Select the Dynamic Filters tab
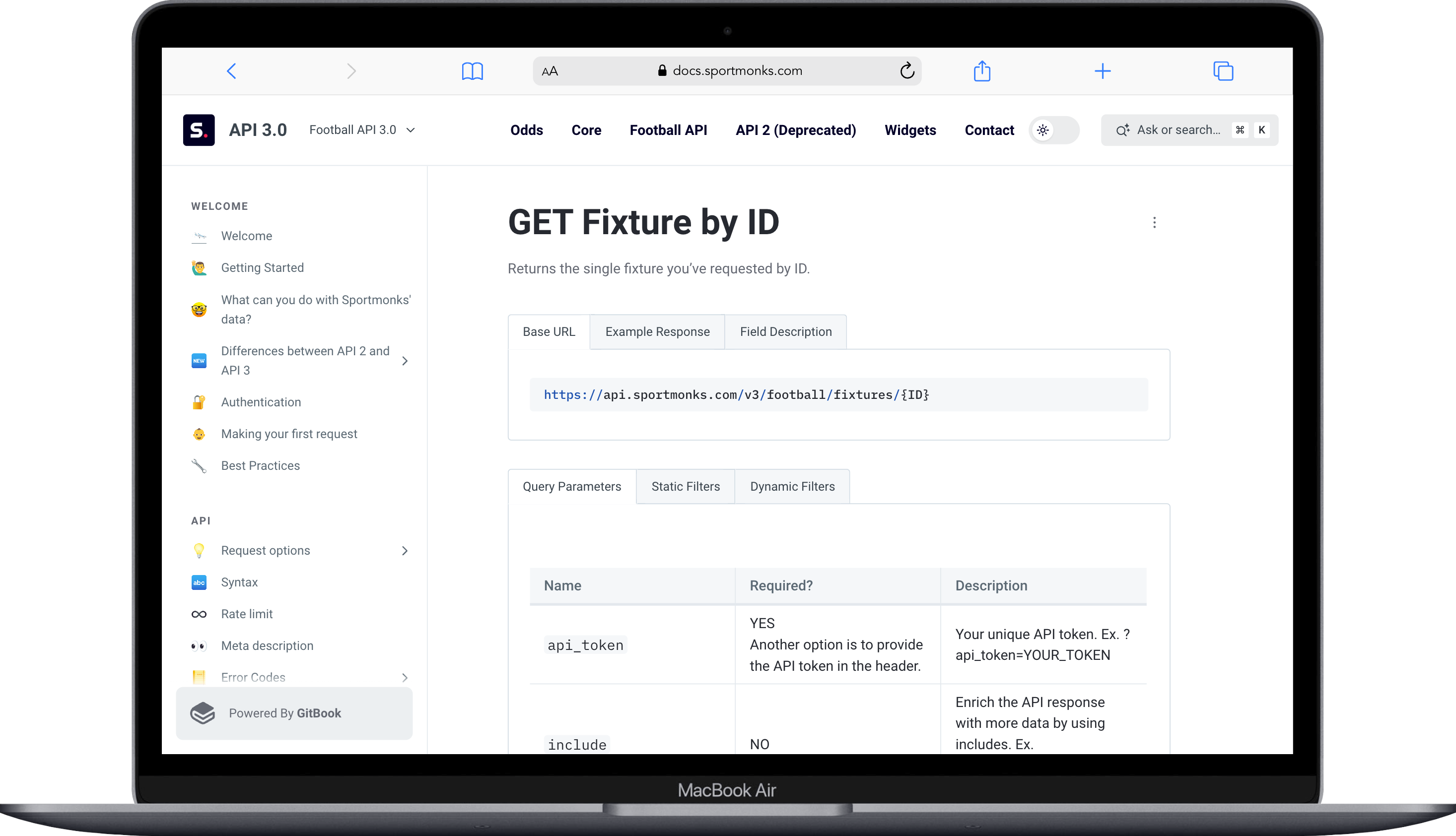Image resolution: width=1456 pixels, height=836 pixels. 792,486
